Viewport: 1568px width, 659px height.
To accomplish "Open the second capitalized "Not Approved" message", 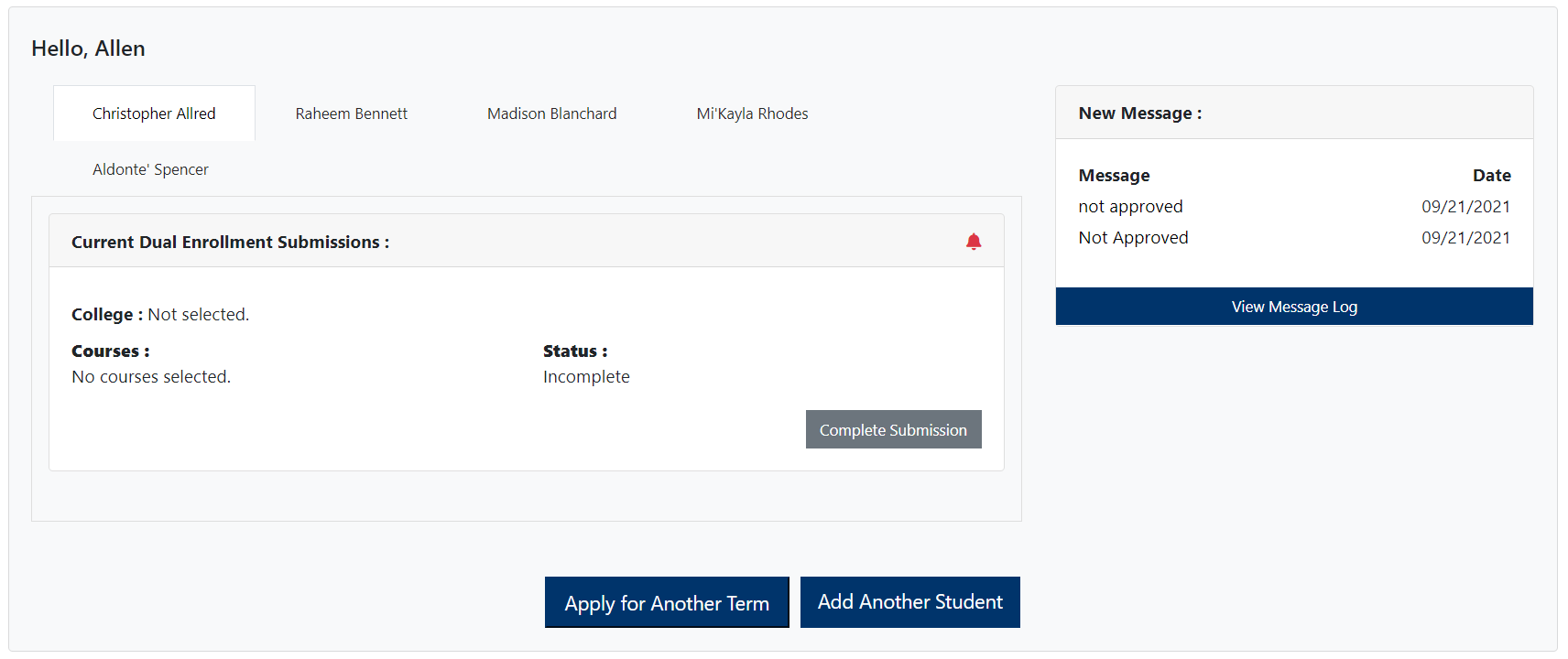I will 1133,238.
